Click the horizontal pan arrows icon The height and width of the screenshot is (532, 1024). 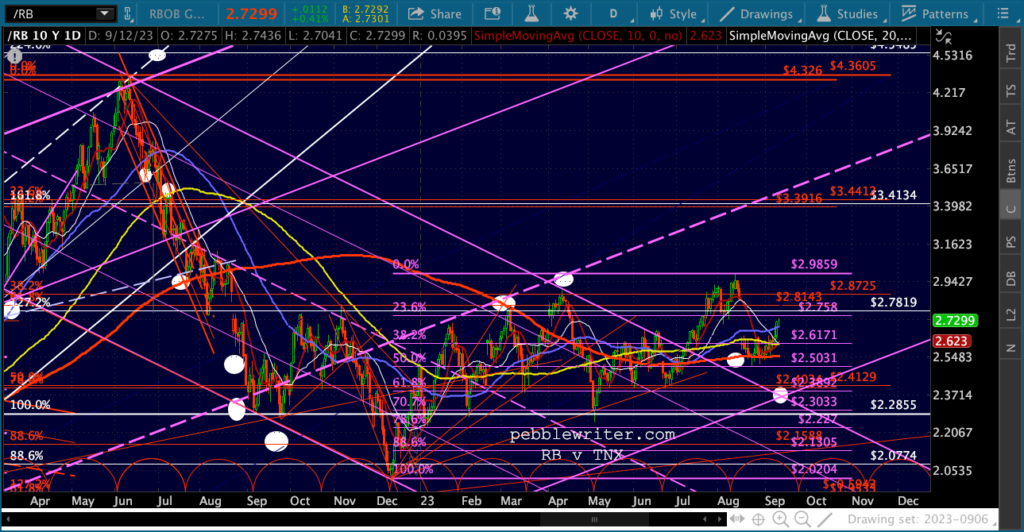pos(739,519)
